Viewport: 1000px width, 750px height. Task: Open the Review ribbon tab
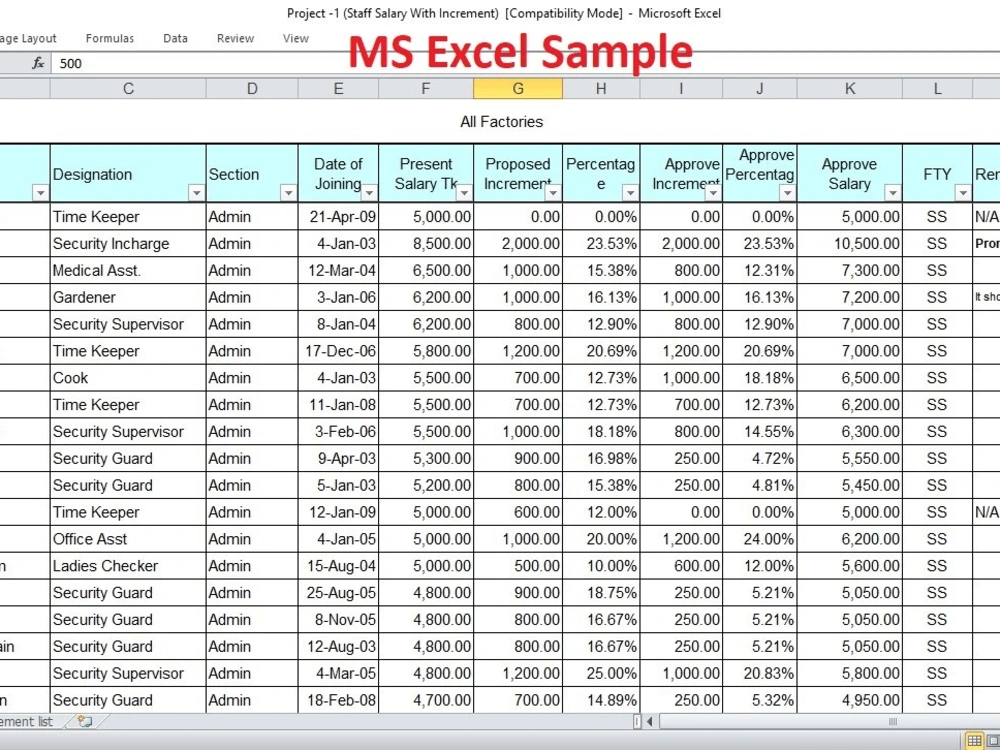(235, 38)
